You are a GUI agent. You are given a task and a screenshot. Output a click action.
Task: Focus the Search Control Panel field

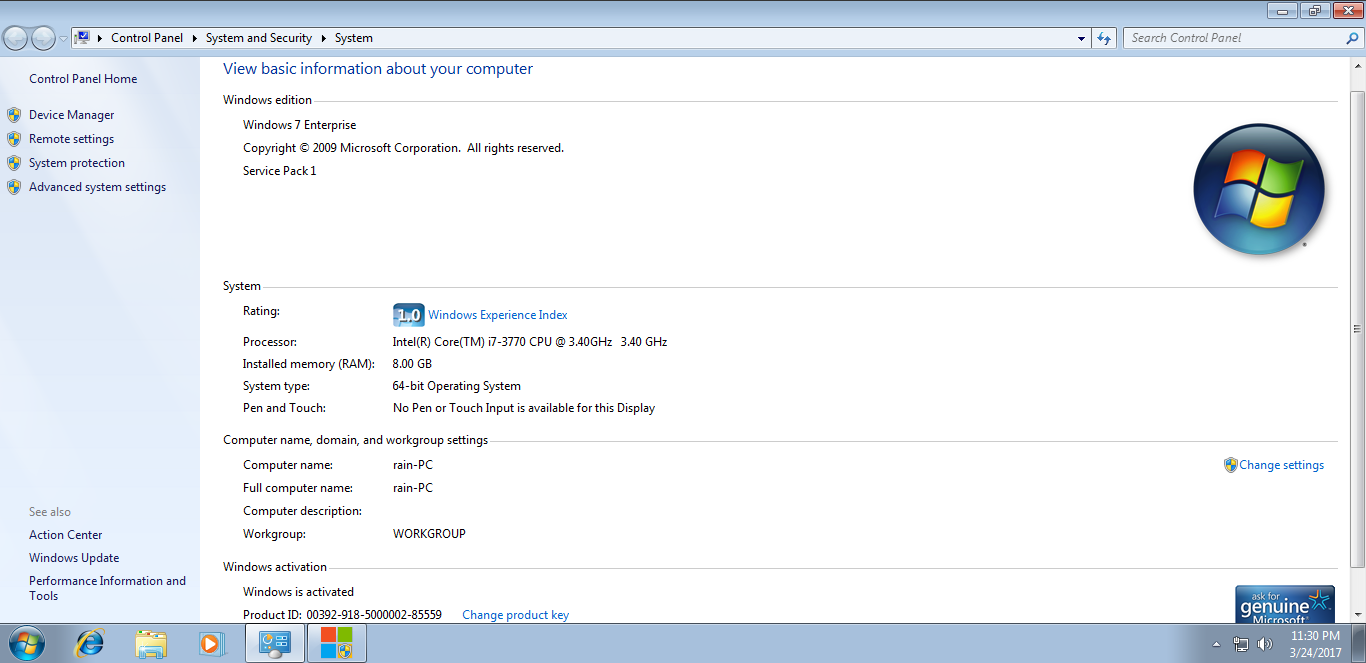point(1235,38)
